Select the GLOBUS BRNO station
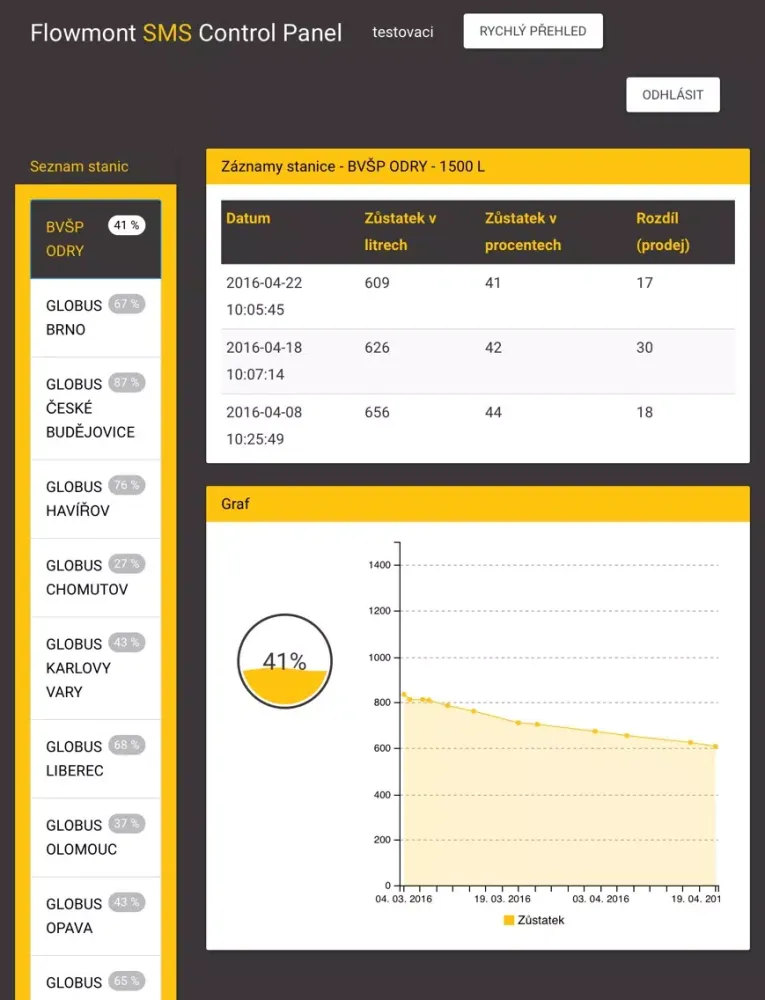This screenshot has width=765, height=1000. 96,318
